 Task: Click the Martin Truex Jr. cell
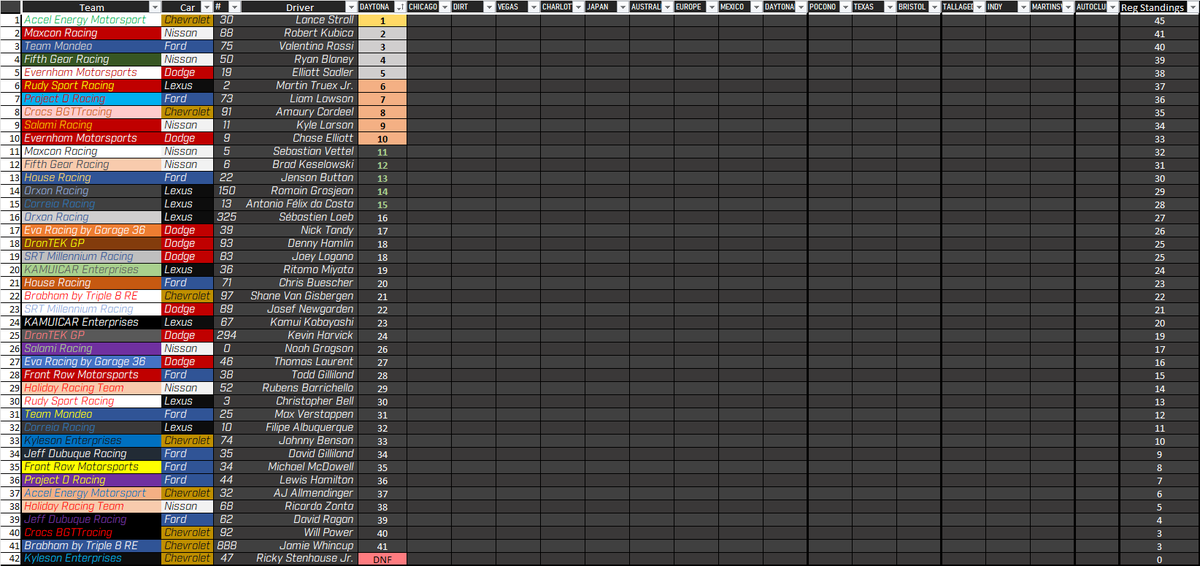(x=299, y=86)
